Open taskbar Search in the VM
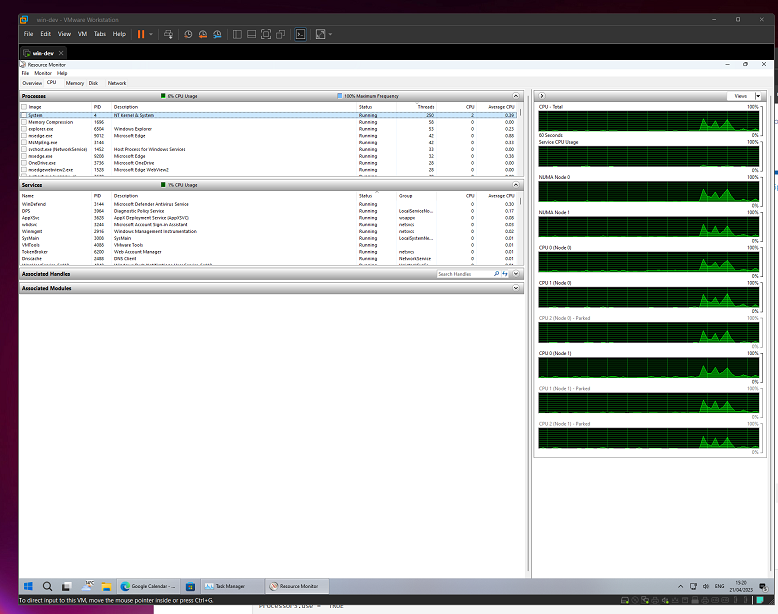The height and width of the screenshot is (614, 778). coord(47,586)
